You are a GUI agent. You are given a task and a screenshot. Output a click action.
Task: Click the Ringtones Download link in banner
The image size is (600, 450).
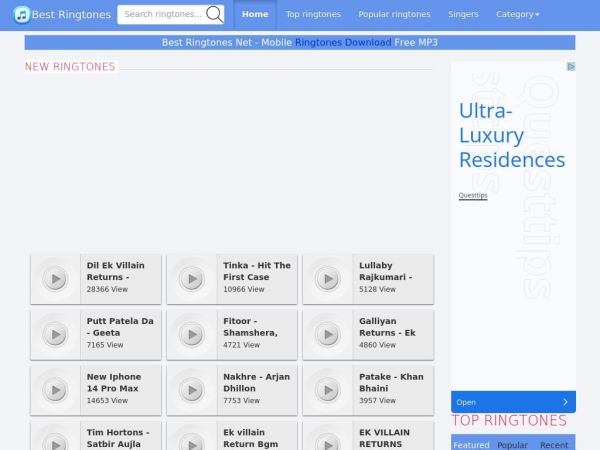pyautogui.click(x=343, y=43)
